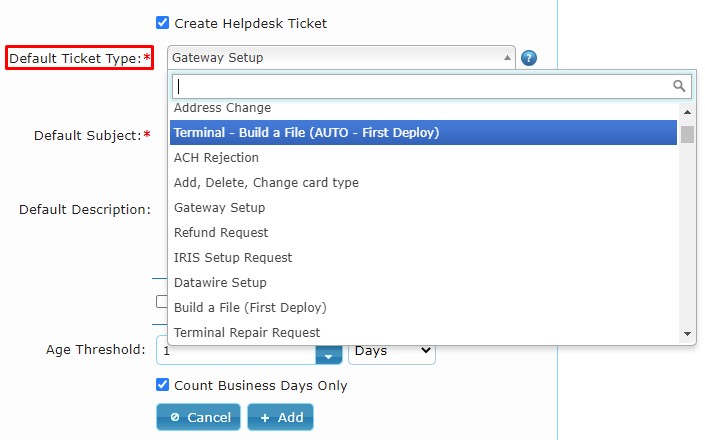Image resolution: width=705 pixels, height=440 pixels.
Task: Uncheck Create Helpdesk Ticket checkbox
Action: tap(162, 22)
